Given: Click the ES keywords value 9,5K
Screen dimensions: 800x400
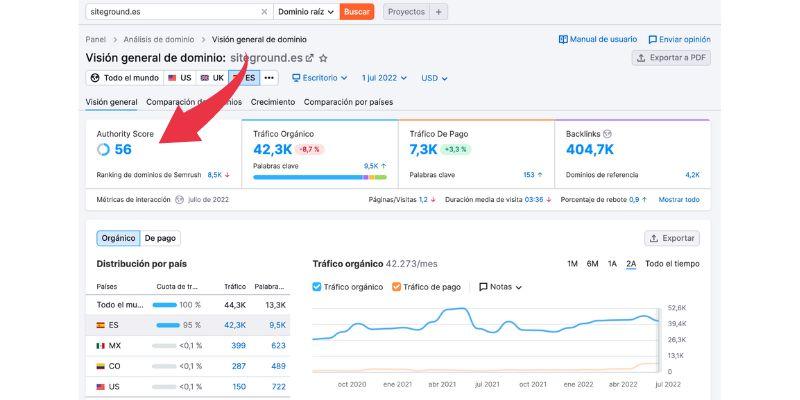Looking at the screenshot, I should click(278, 325).
